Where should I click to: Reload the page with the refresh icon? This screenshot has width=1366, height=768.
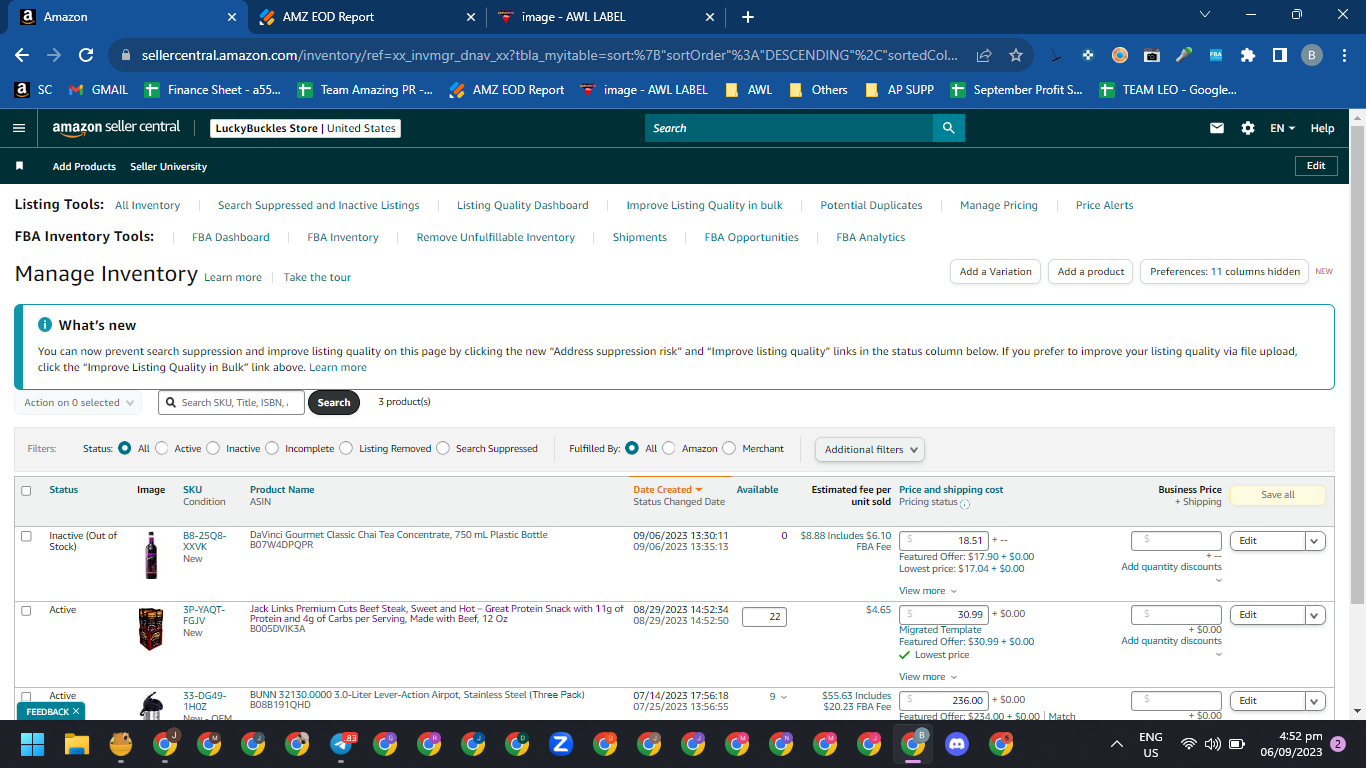coord(86,55)
